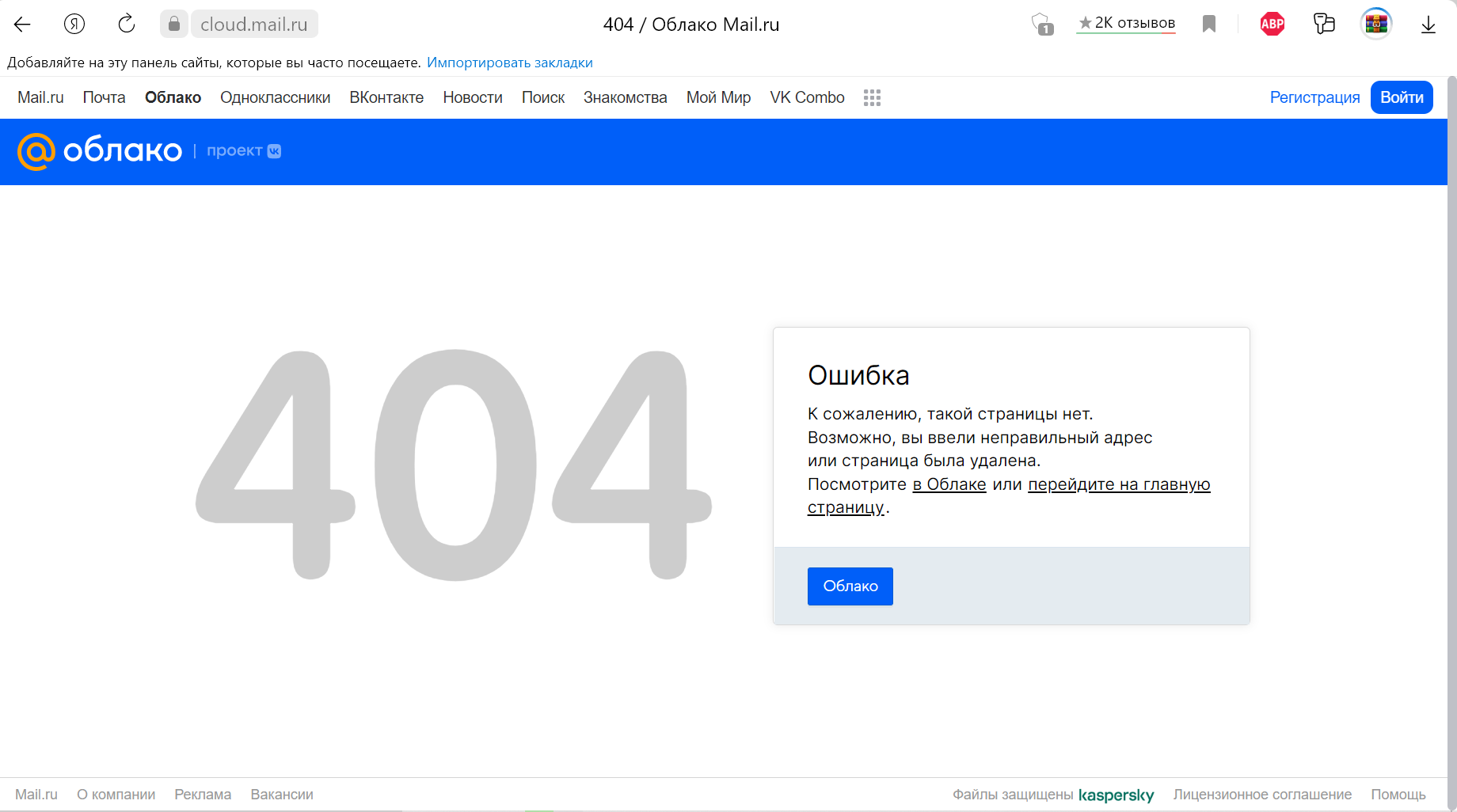Screen dimensions: 1457x812
Task: Click the Ошибка heading text
Action: 858,375
